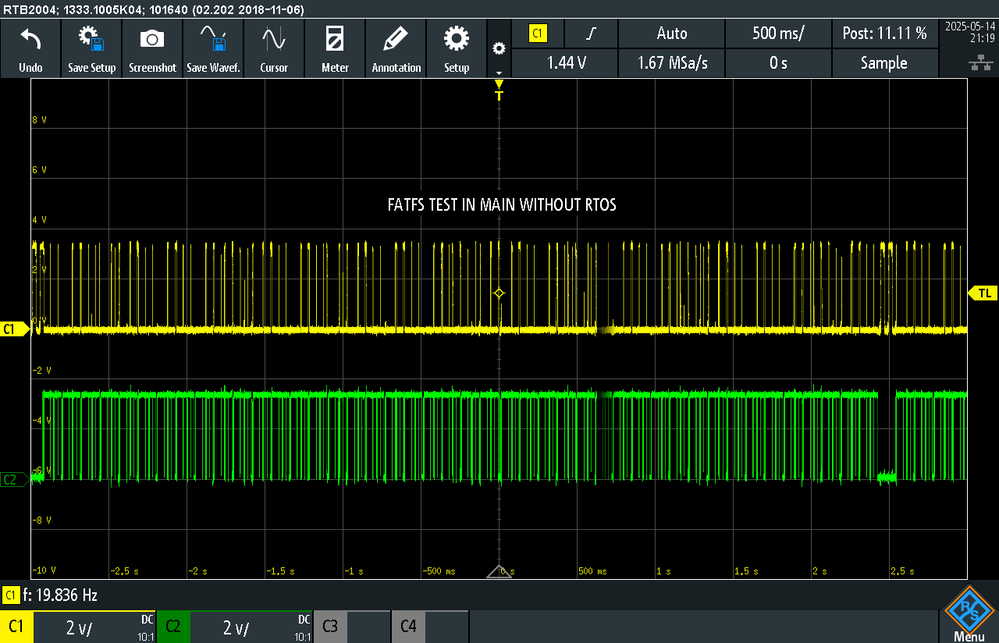The image size is (999, 643).
Task: Open the Setup gear menu
Action: coord(456,49)
